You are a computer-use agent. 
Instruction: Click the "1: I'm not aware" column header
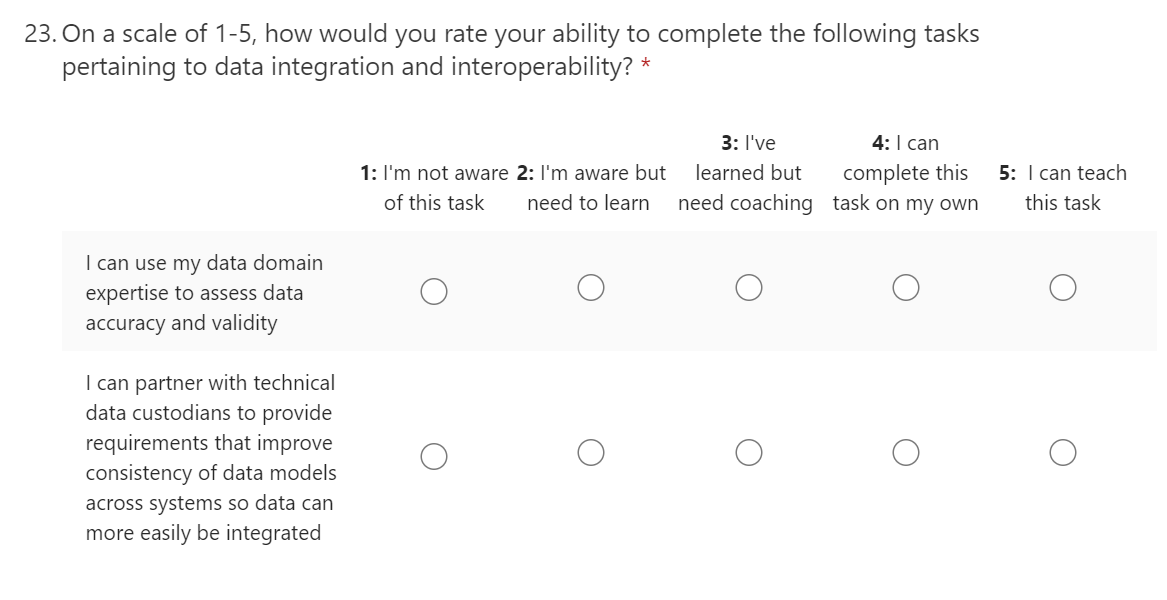coord(434,188)
